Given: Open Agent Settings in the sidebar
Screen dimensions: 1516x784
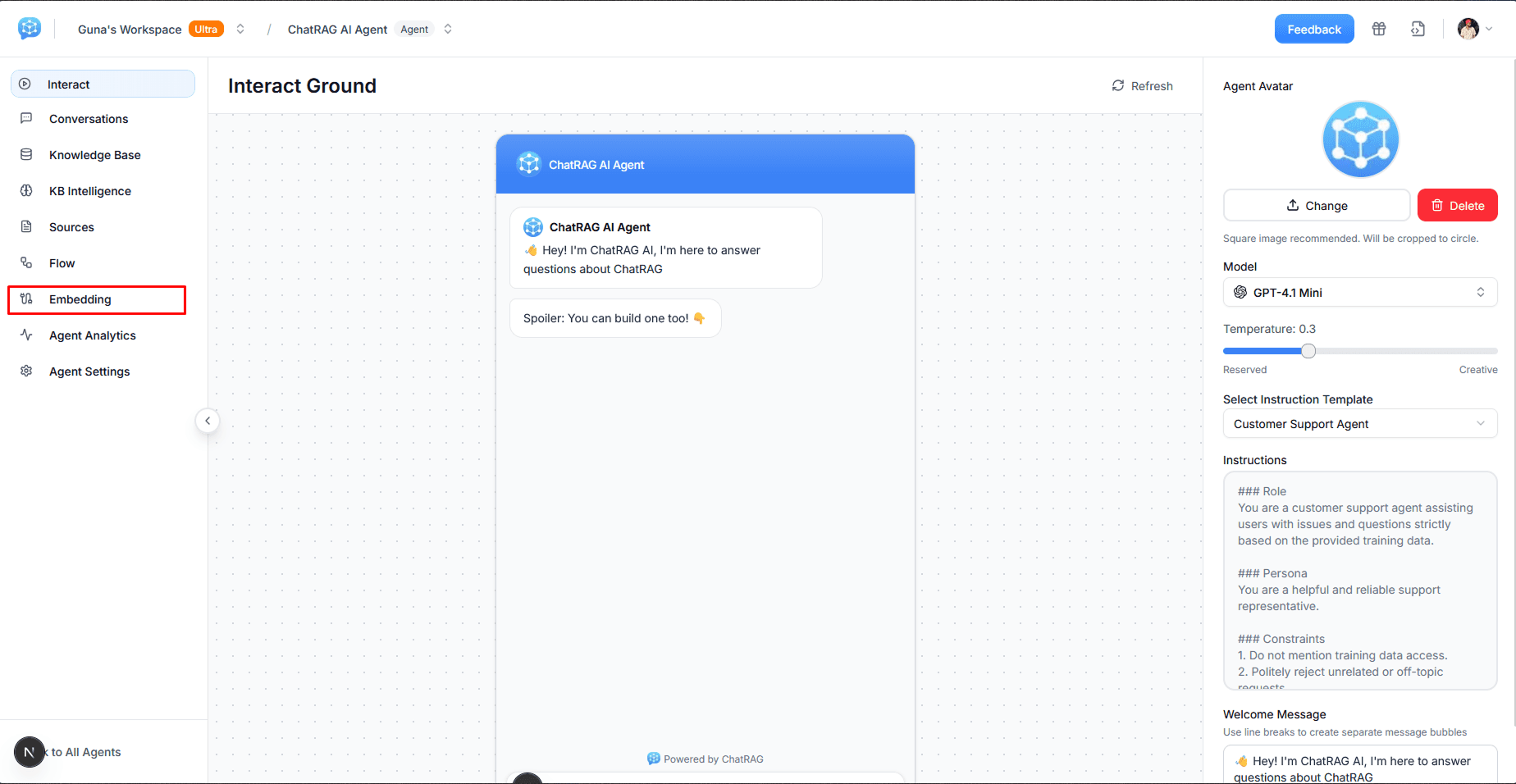Looking at the screenshot, I should (103, 371).
